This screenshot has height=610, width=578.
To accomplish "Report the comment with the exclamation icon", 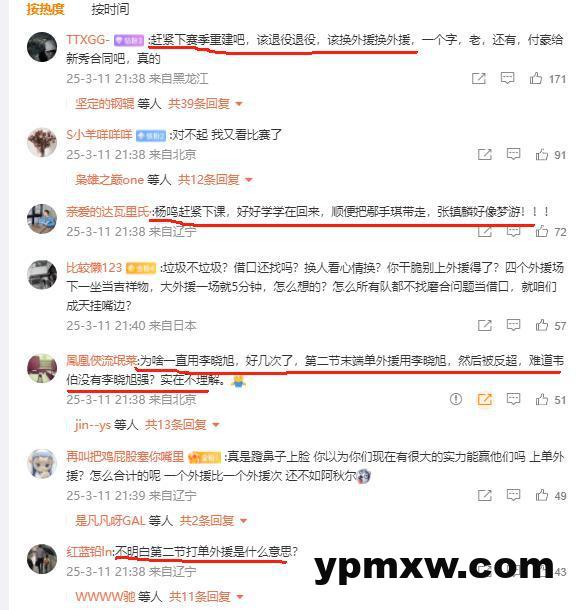I will click(x=455, y=399).
